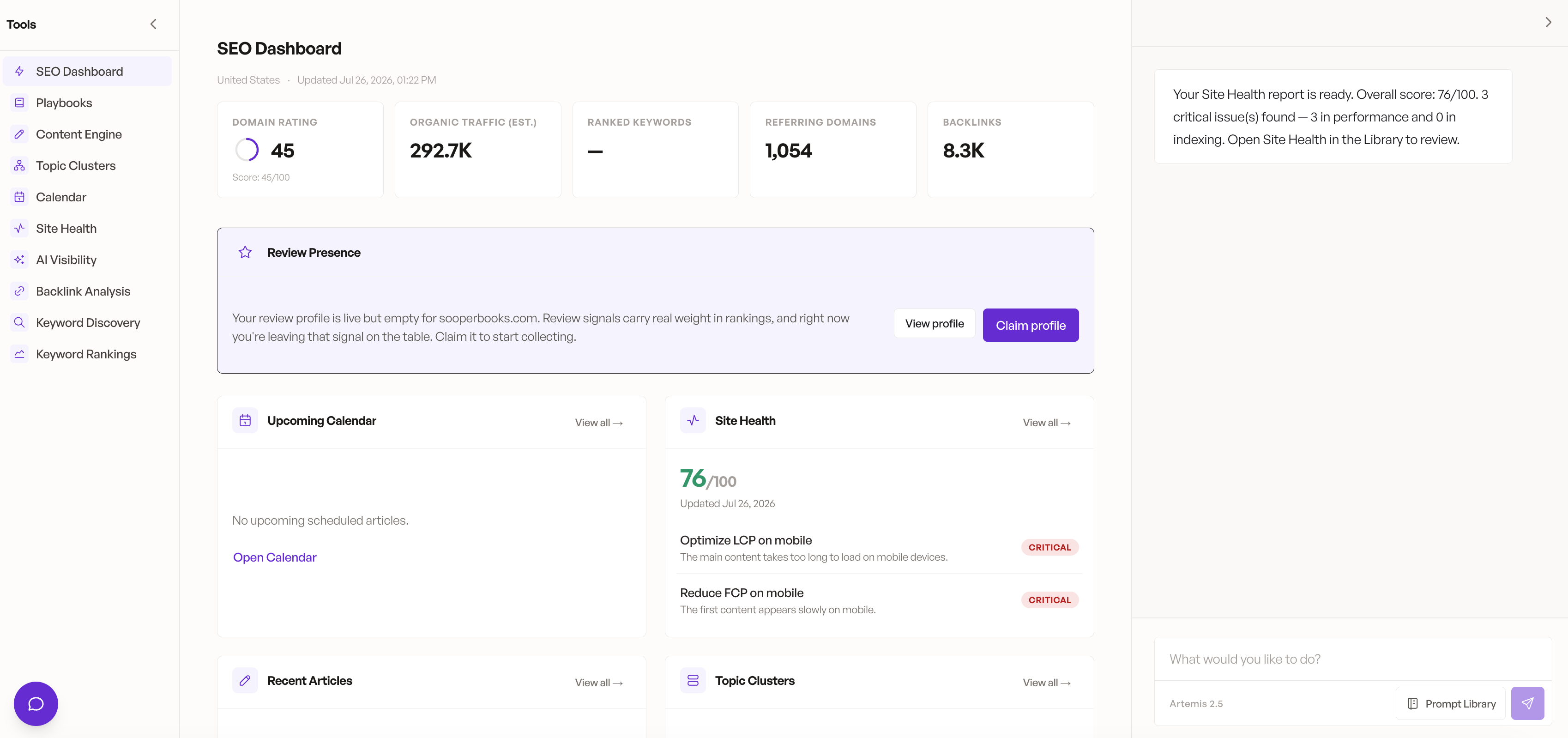Click the Review Presence star icon
The height and width of the screenshot is (738, 1568).
pos(245,252)
